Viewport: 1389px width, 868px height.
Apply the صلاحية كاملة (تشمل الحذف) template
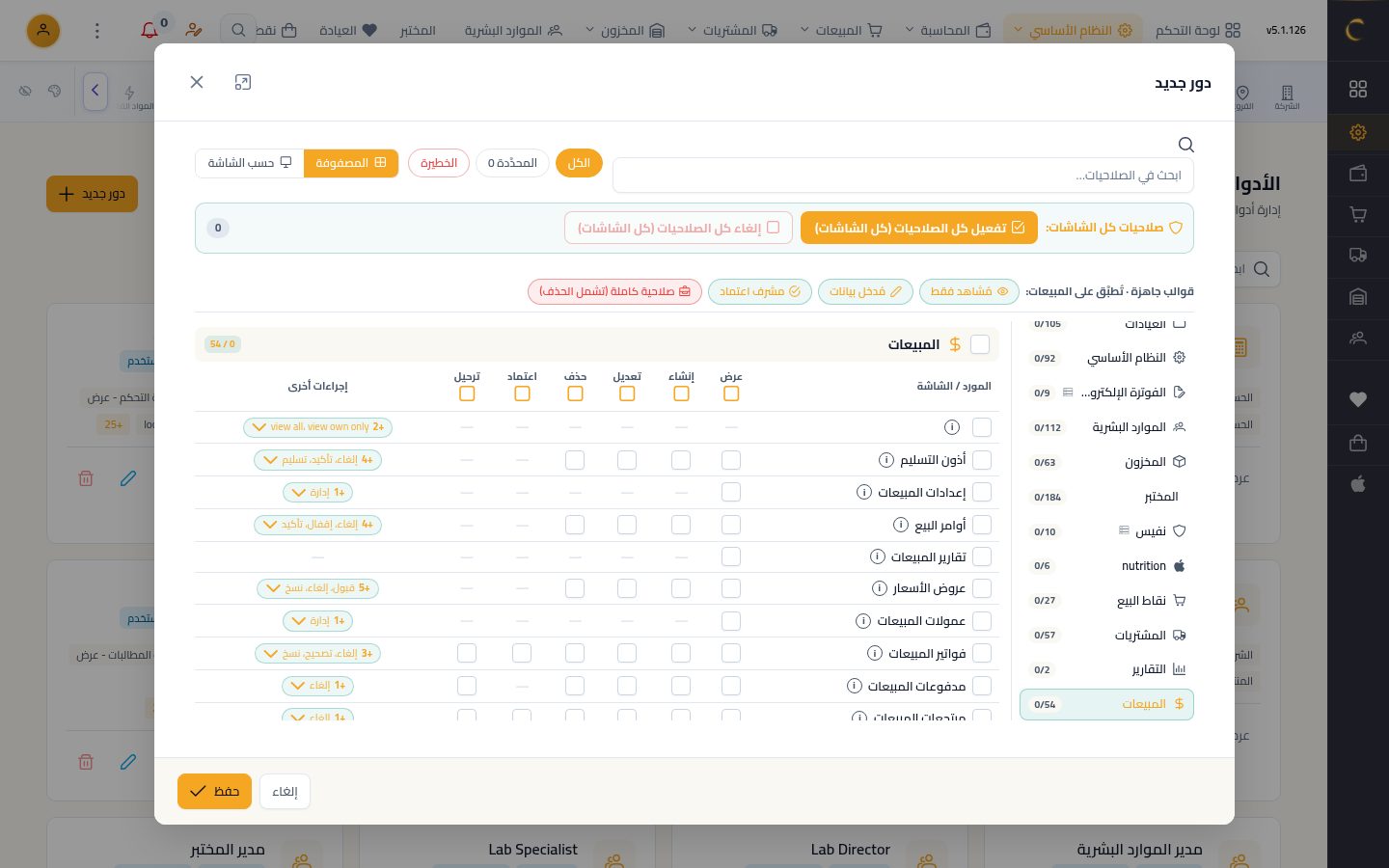click(614, 291)
